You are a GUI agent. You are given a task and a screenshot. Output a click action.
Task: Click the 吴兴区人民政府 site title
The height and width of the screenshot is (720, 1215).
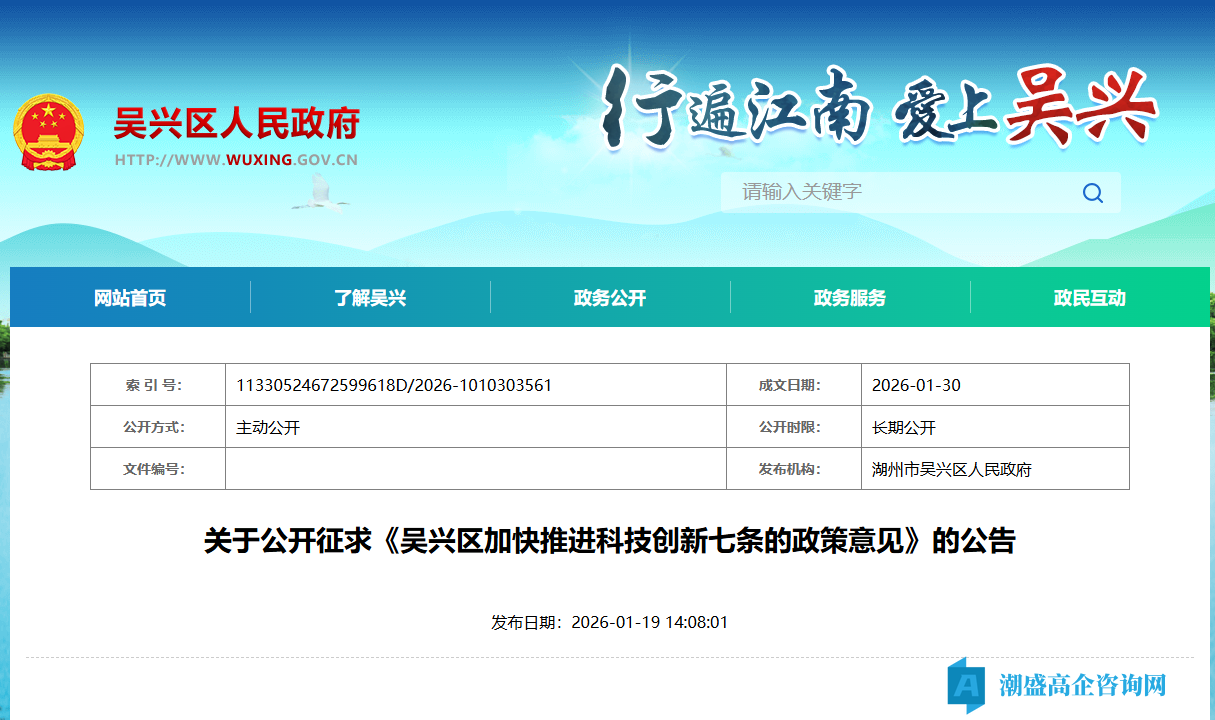(237, 122)
